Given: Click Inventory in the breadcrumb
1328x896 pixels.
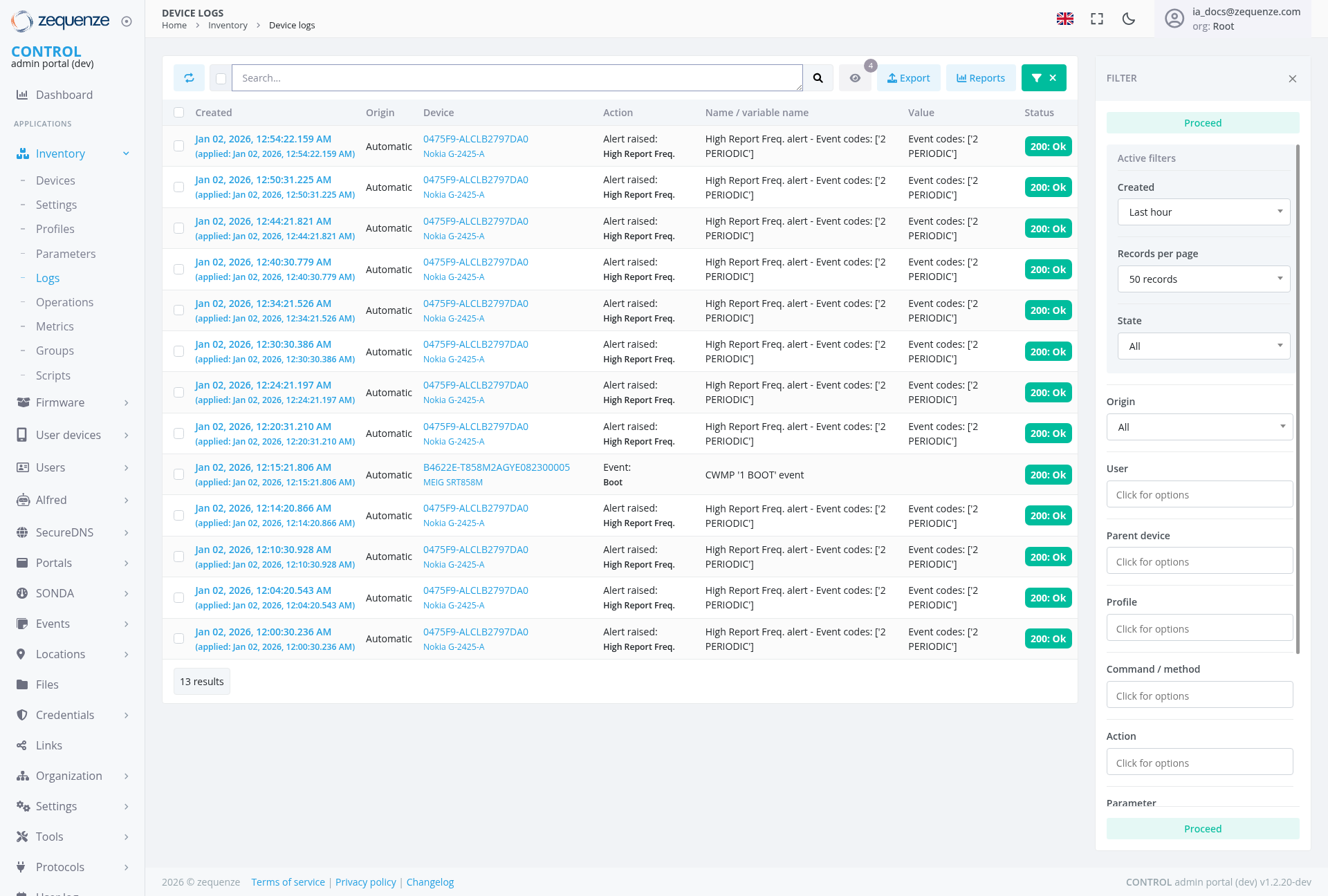Looking at the screenshot, I should pyautogui.click(x=228, y=26).
